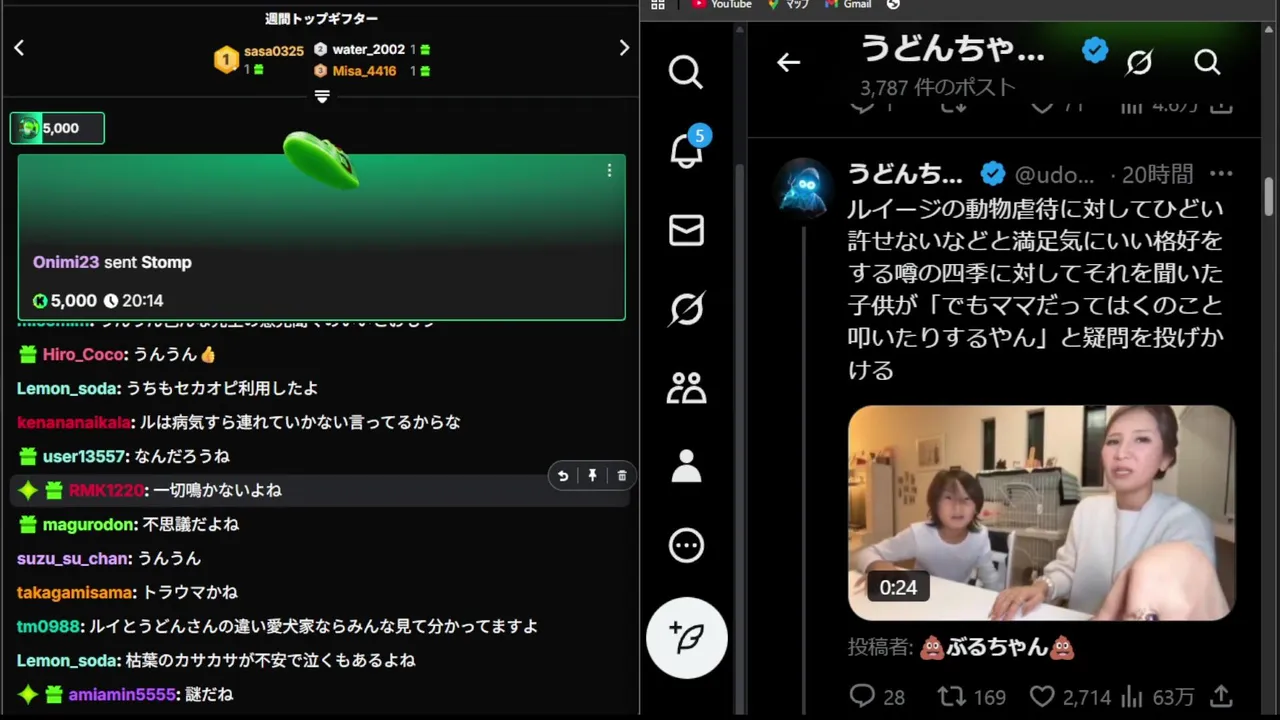Open the messages envelope in X sidebar

[x=686, y=230]
